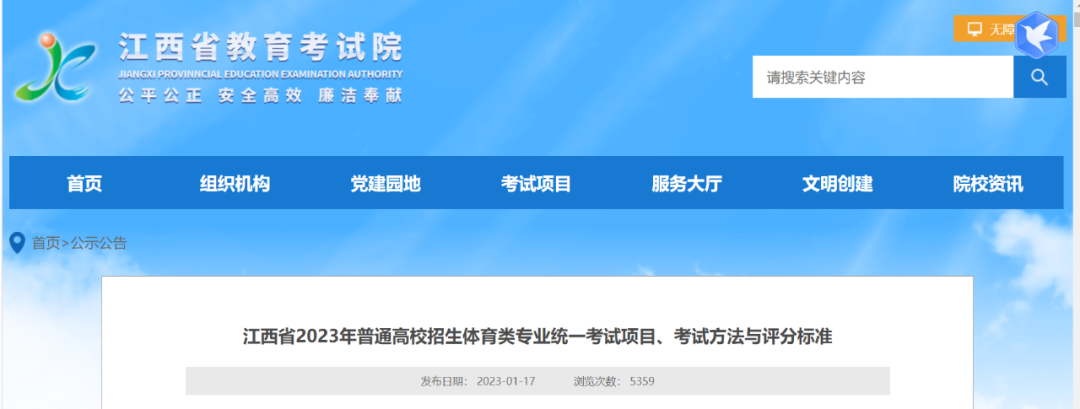The width and height of the screenshot is (1080, 409).
Task: Go to the 首页 navigation item
Action: 85,184
